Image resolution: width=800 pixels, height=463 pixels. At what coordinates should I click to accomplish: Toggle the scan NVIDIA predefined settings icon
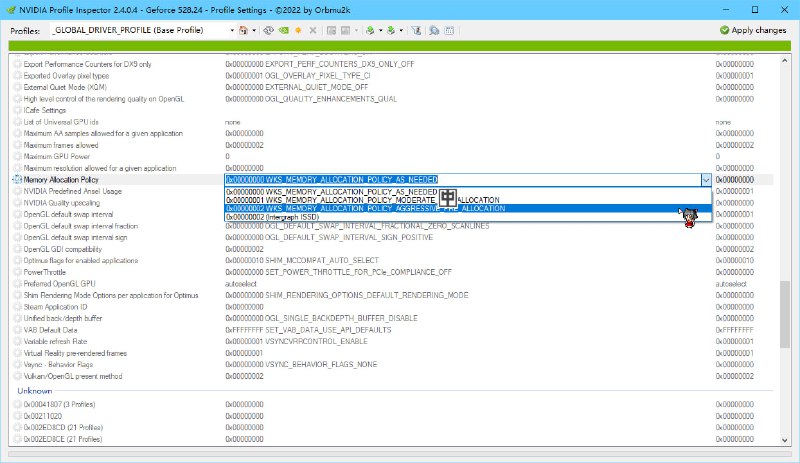click(x=436, y=30)
